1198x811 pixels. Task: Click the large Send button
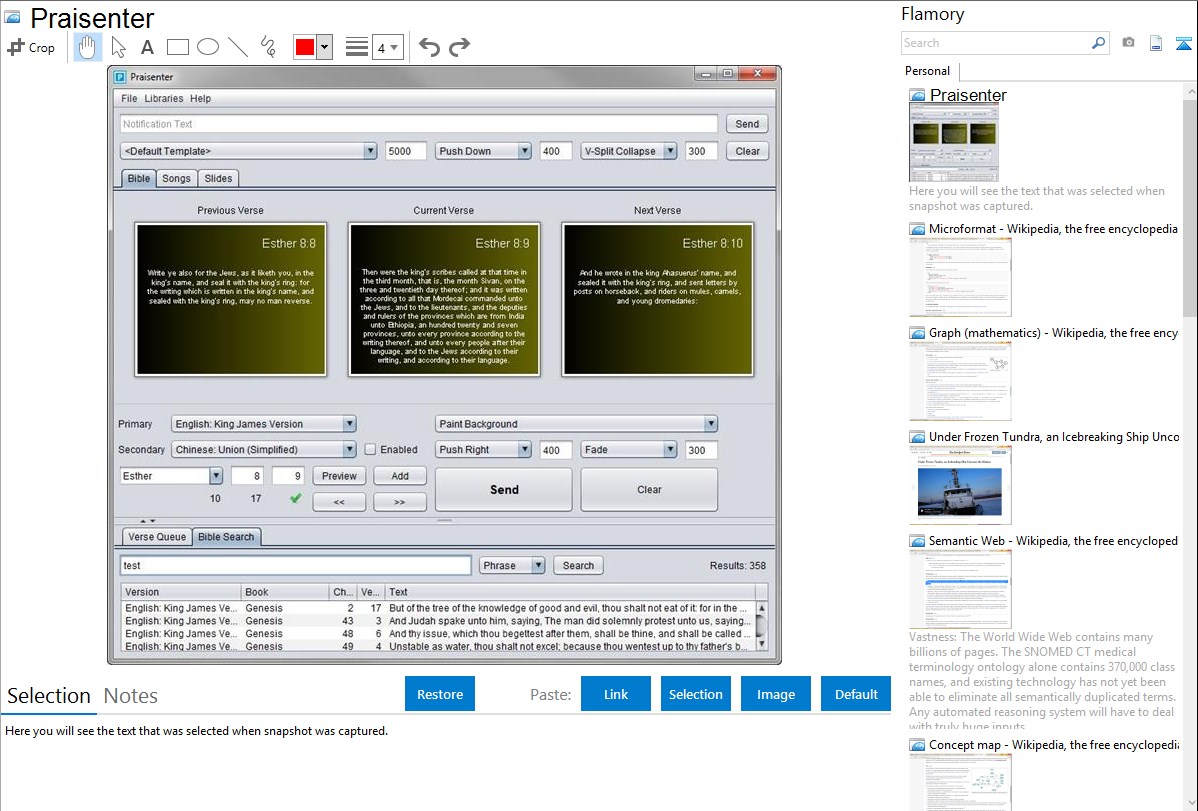pos(503,489)
